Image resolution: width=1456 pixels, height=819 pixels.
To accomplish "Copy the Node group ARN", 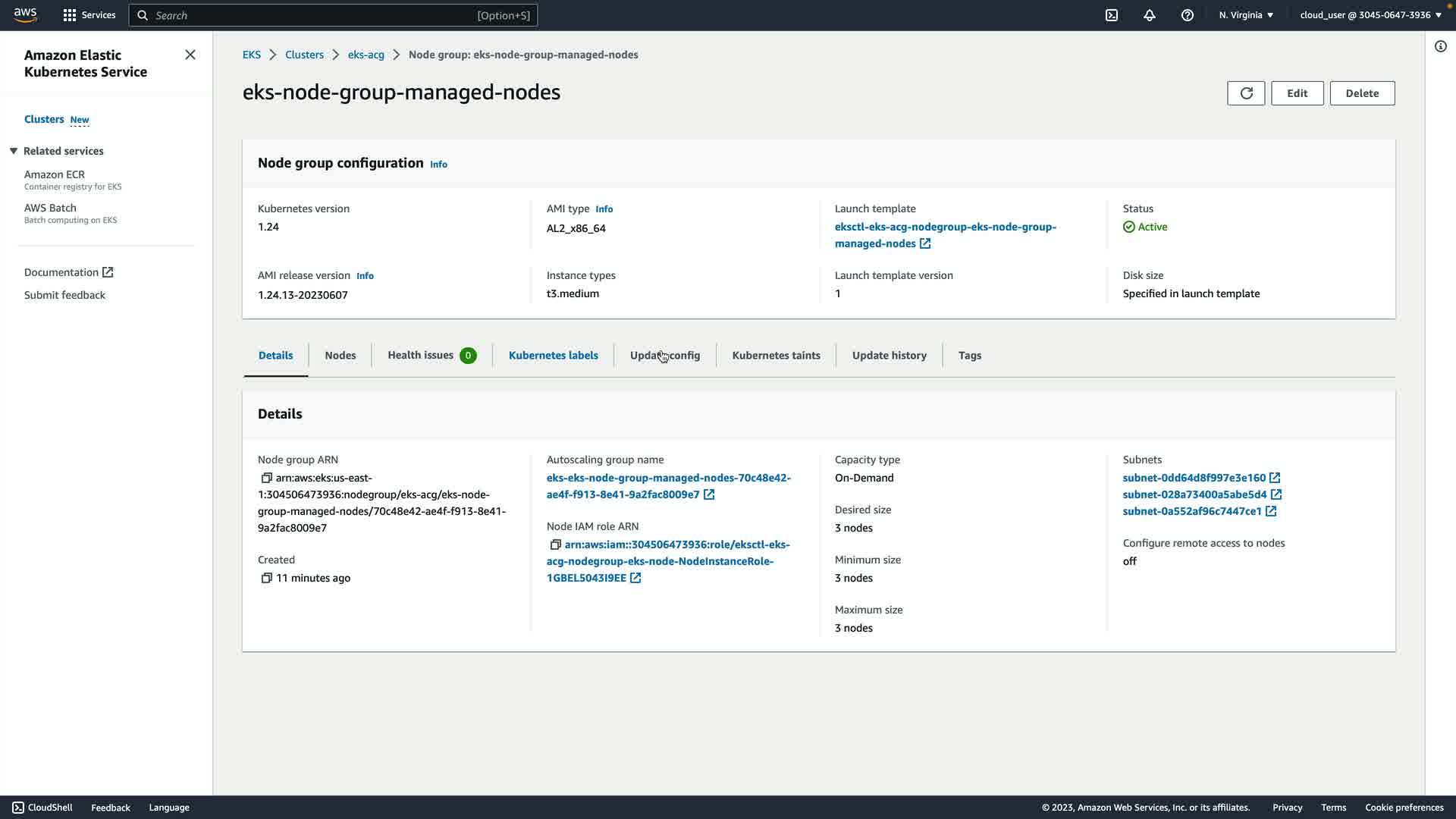I will pos(266,478).
